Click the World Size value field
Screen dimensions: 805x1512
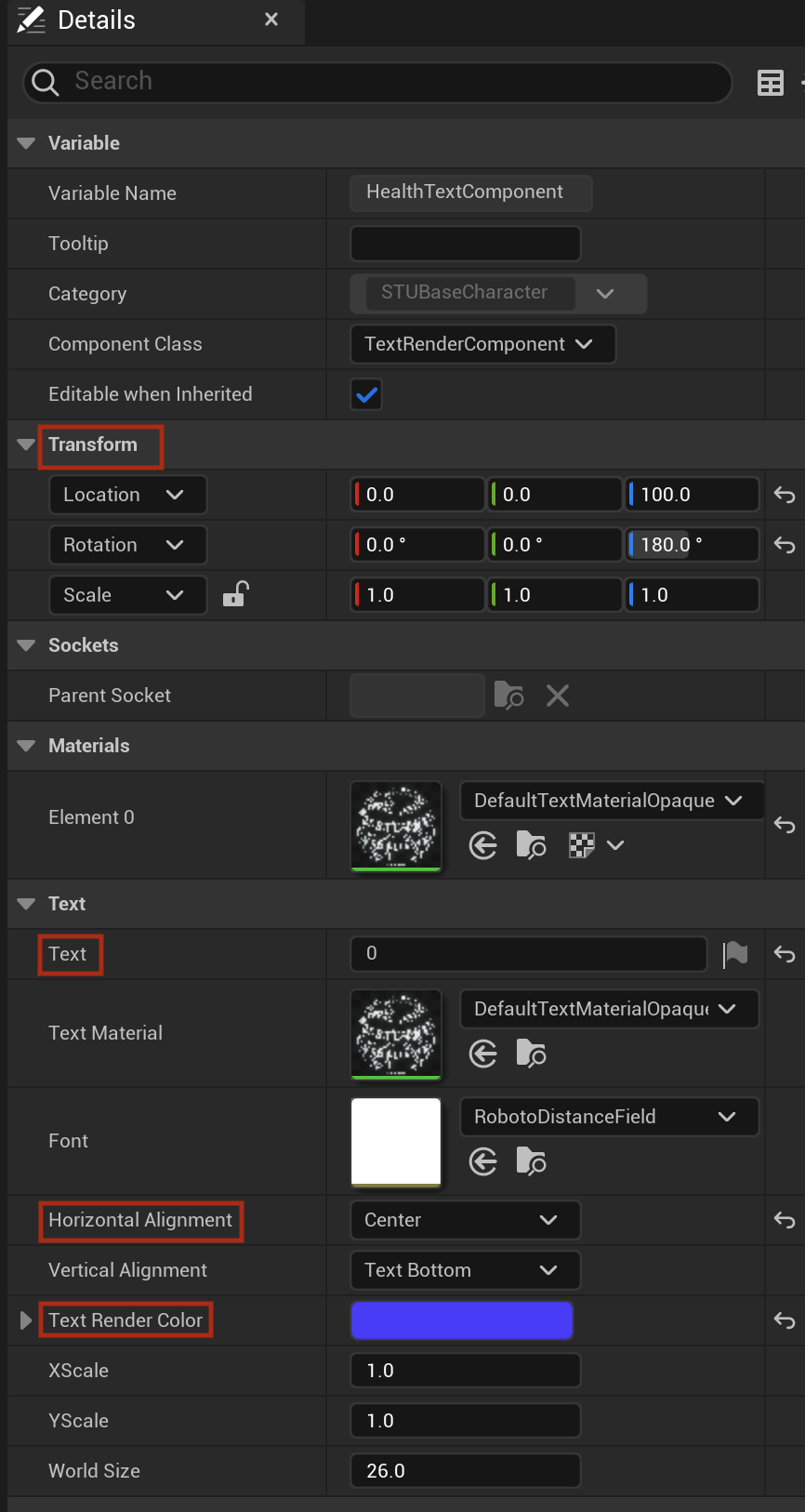465,1471
